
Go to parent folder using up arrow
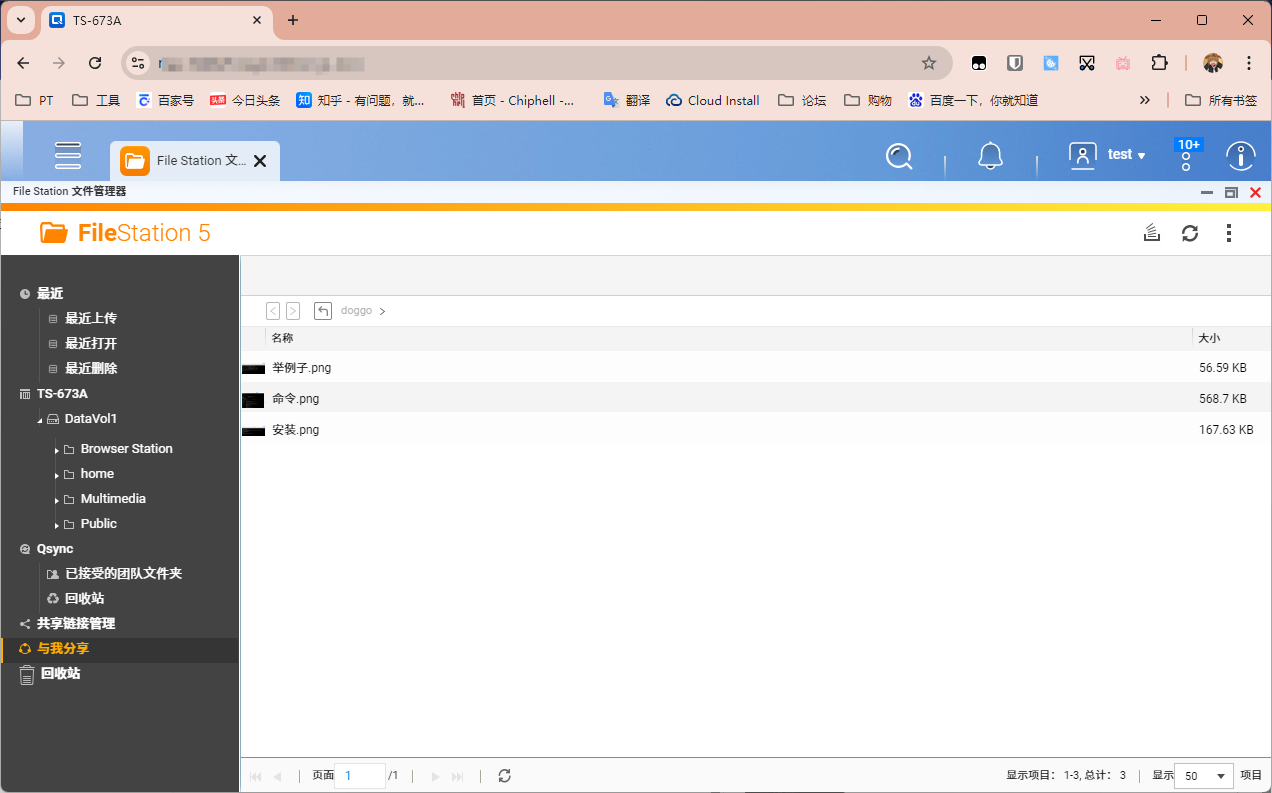point(323,311)
